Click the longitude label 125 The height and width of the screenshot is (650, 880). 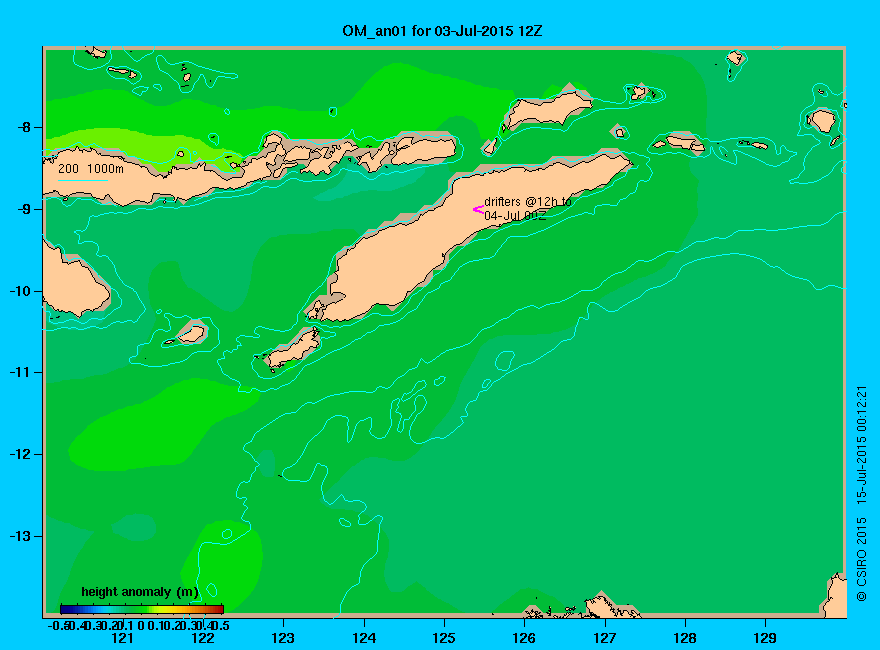click(x=444, y=638)
